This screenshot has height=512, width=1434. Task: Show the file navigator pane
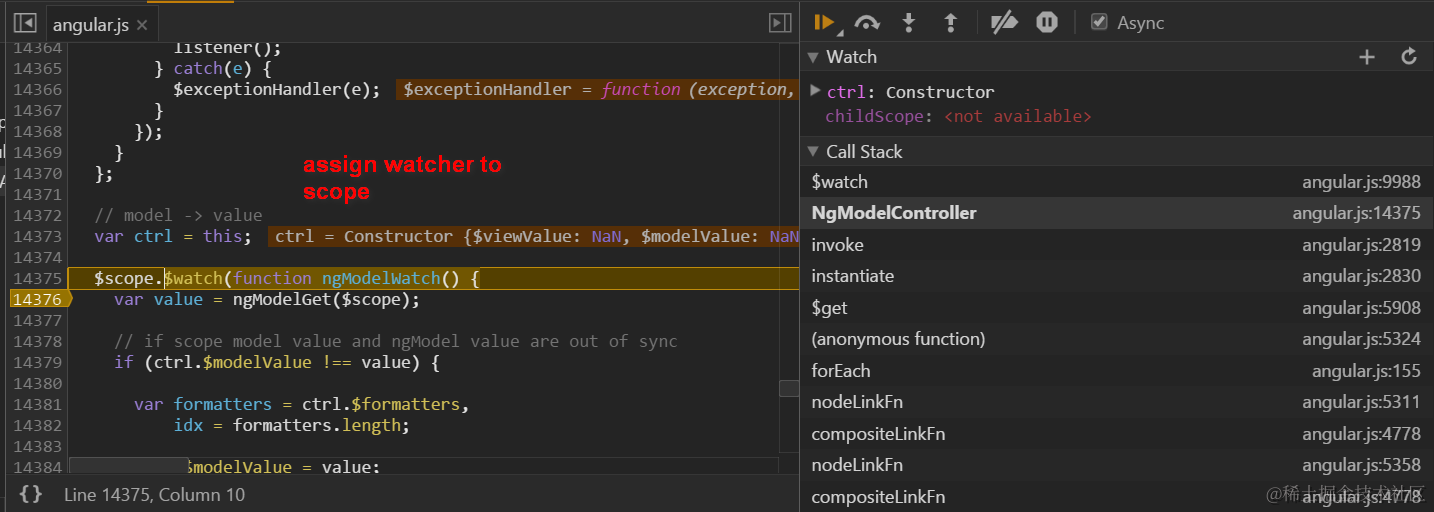tap(25, 23)
